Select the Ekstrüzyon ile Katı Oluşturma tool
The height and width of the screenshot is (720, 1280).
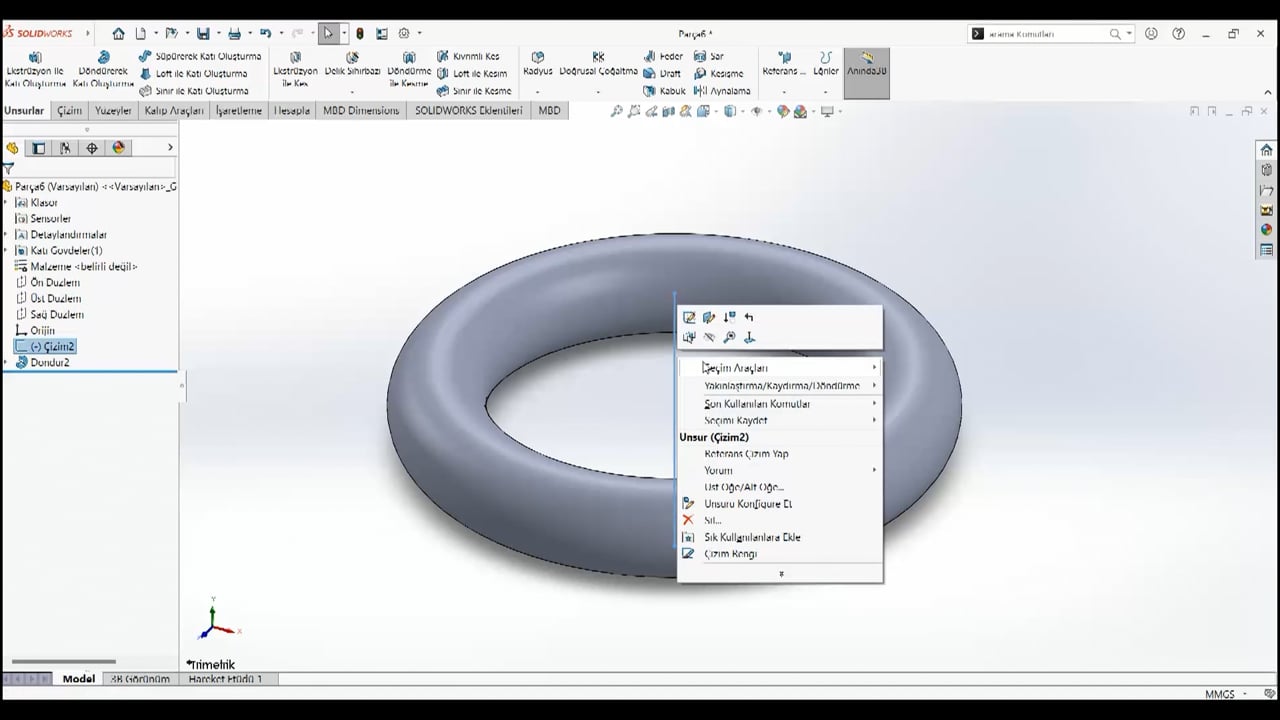point(35,70)
